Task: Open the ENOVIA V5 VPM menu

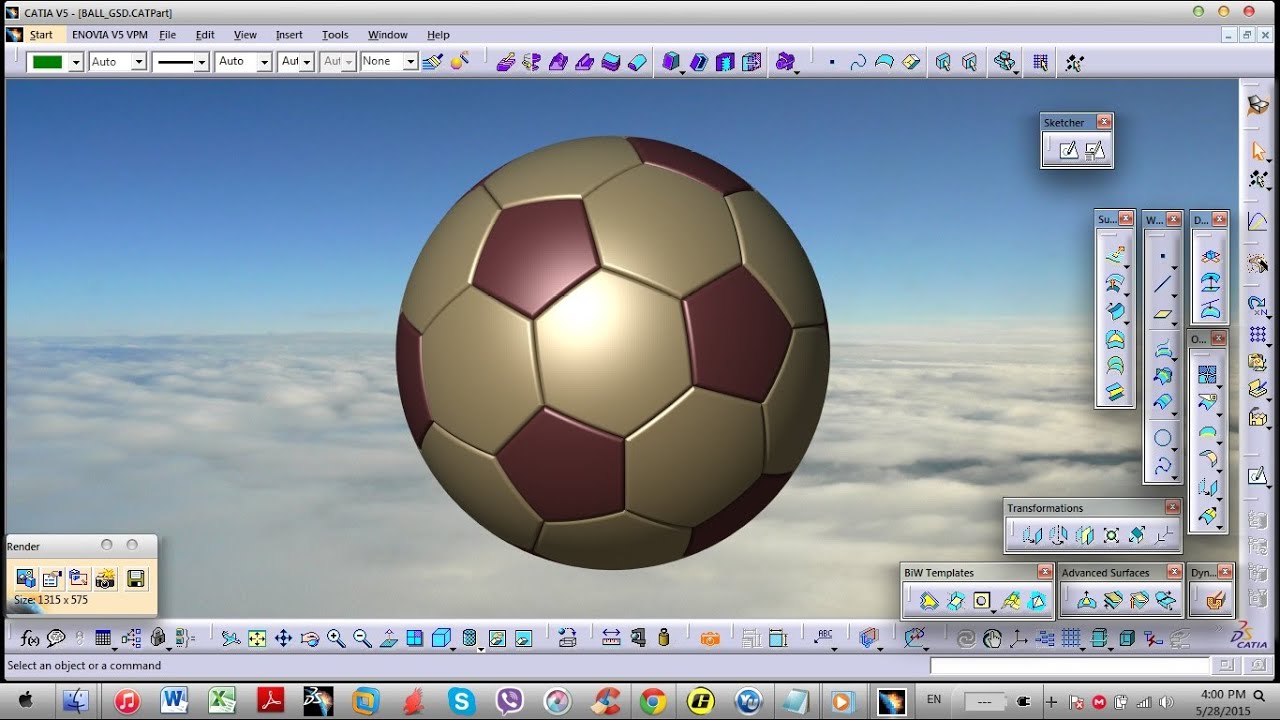Action: pos(110,35)
